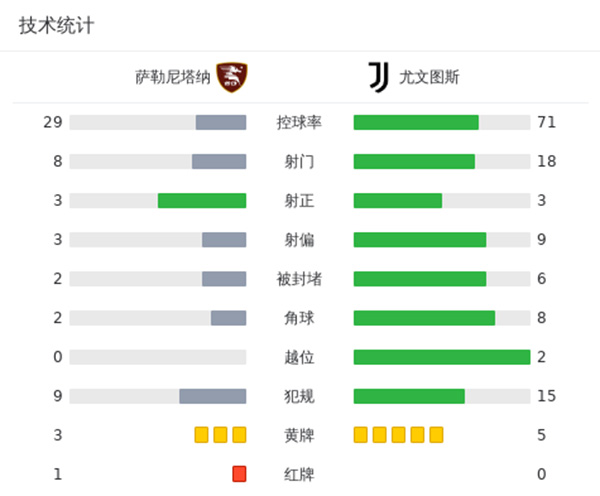Click the 尤文图斯 team name
Screen dimensions: 600x496
[430, 77]
